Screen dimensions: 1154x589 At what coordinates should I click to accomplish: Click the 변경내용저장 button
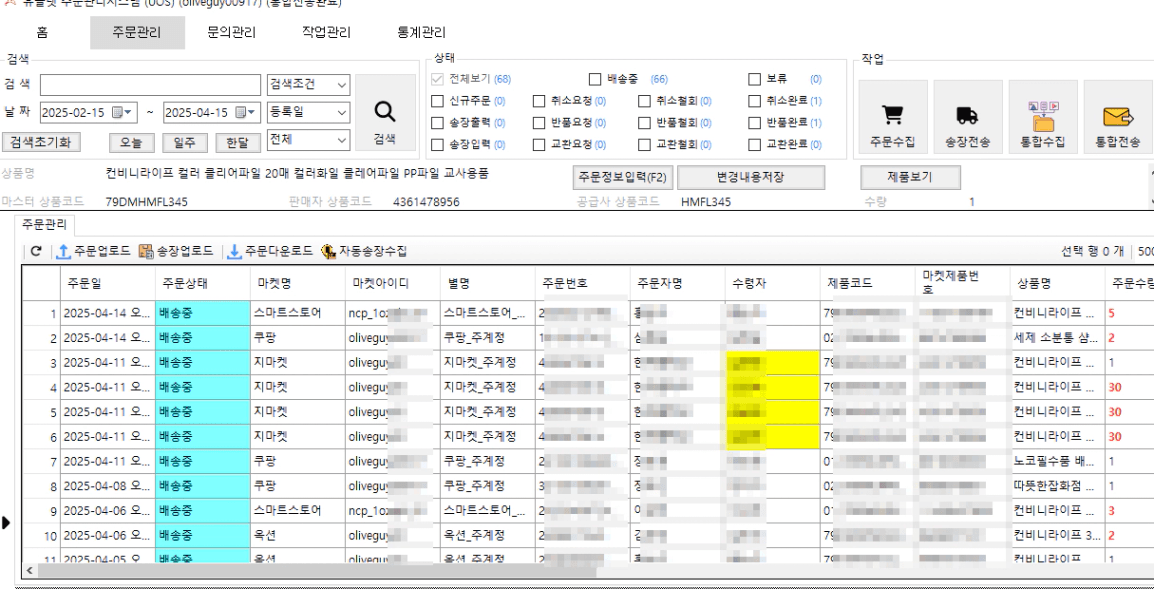point(750,178)
